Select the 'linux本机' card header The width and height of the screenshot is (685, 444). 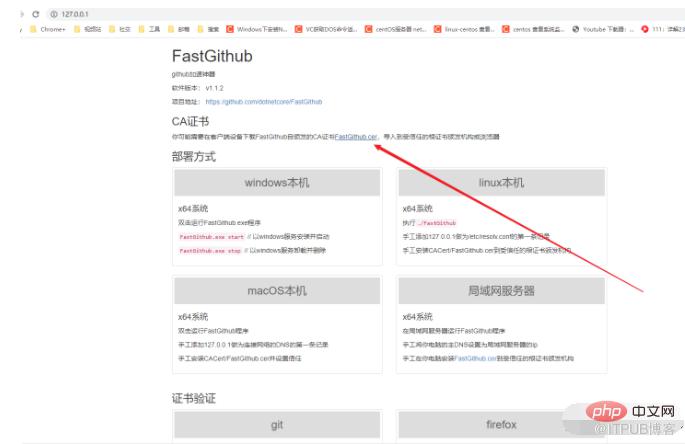coord(502,183)
